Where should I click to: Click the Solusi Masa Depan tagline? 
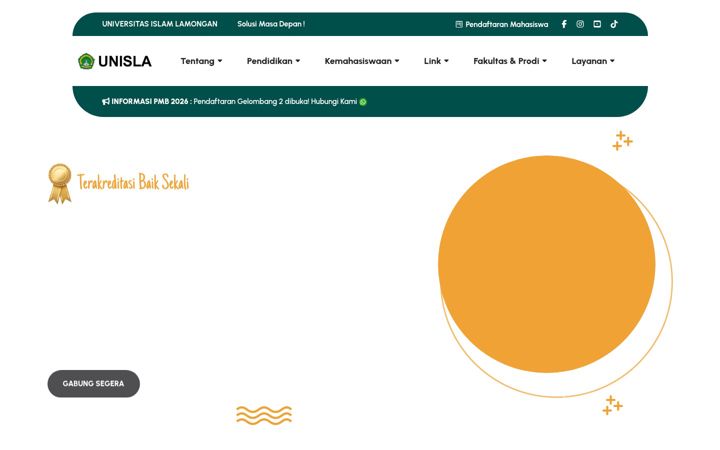coord(271,24)
